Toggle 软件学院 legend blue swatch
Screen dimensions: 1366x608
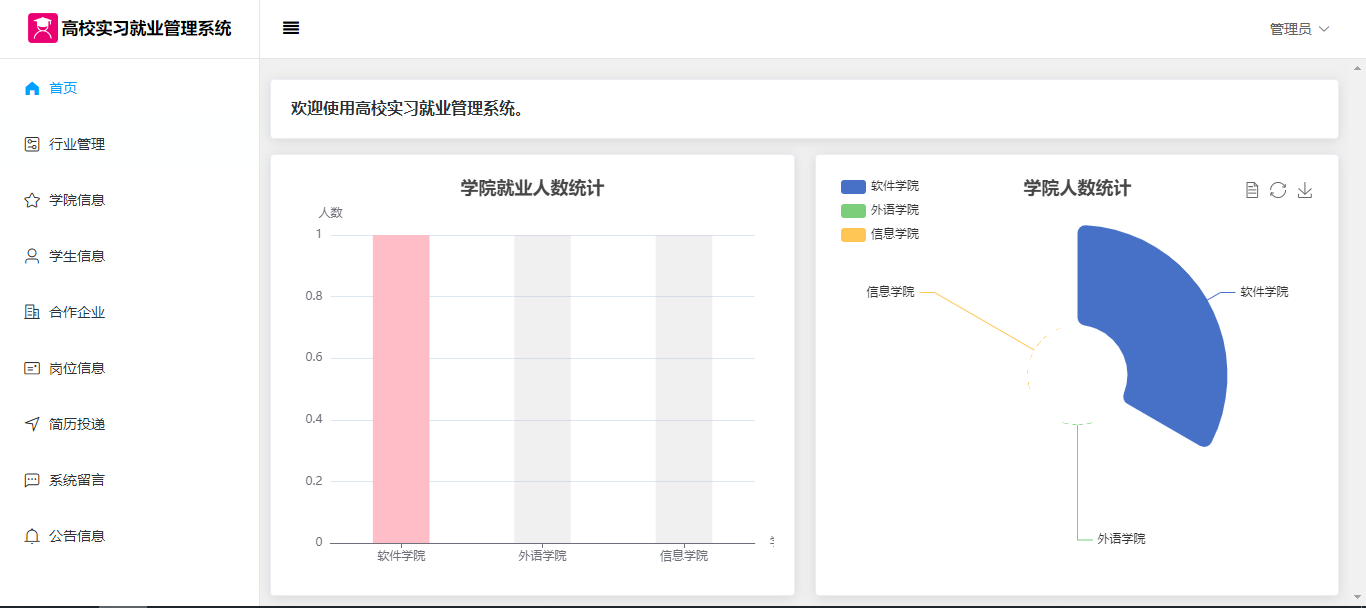coord(853,187)
